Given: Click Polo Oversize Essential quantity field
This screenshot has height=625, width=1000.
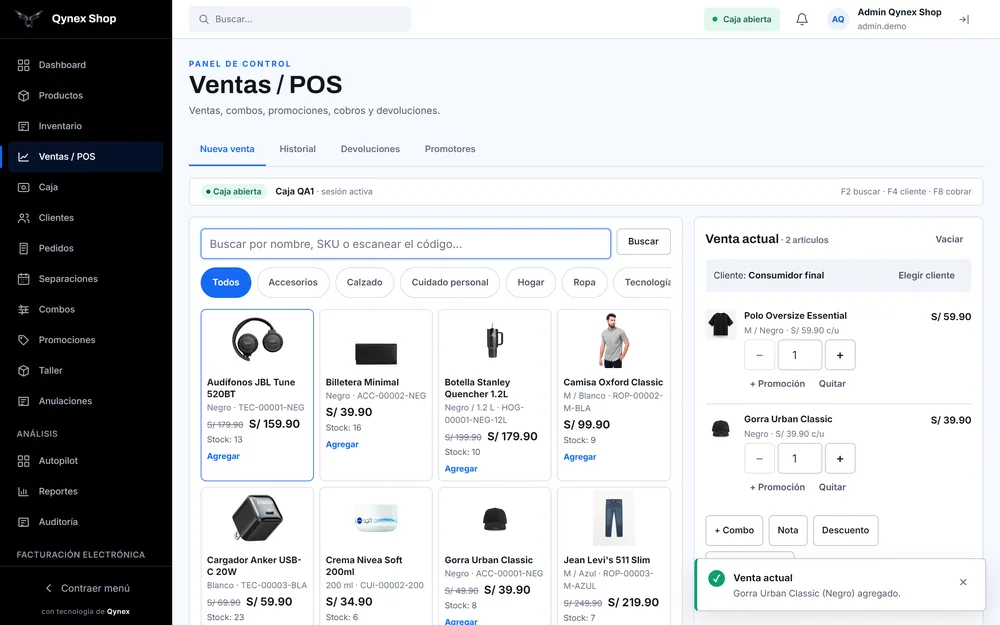Looking at the screenshot, I should click(799, 355).
